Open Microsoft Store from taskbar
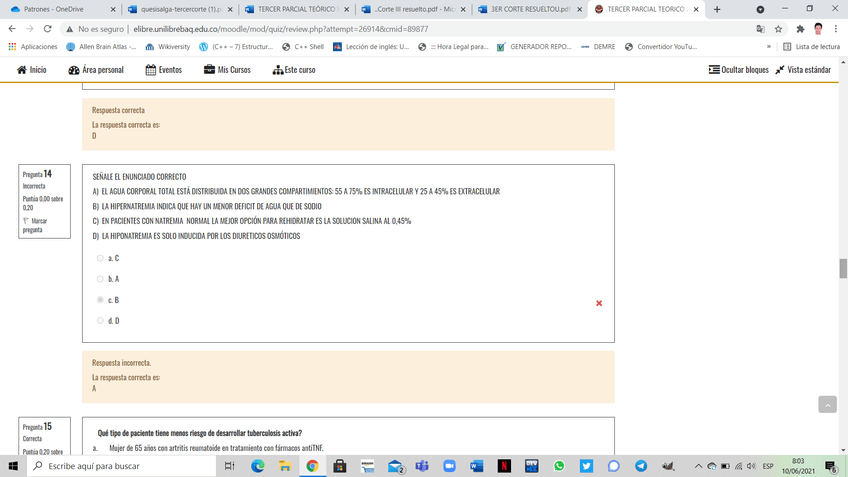The image size is (848, 477). point(340,466)
